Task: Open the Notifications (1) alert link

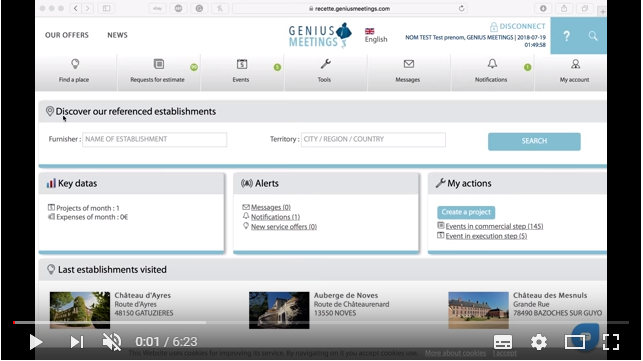Action: pos(275,217)
